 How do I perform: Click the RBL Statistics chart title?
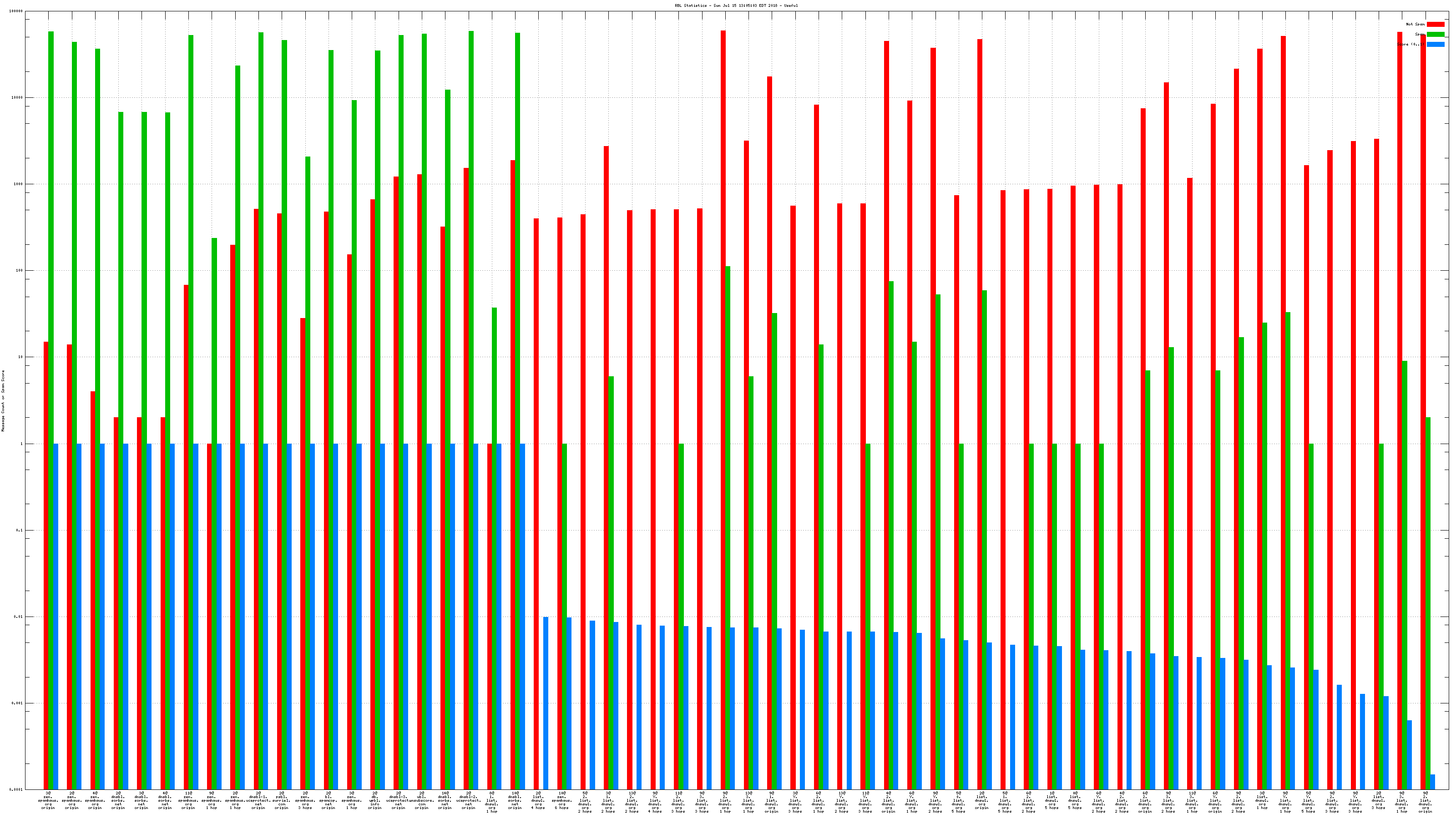(x=736, y=5)
